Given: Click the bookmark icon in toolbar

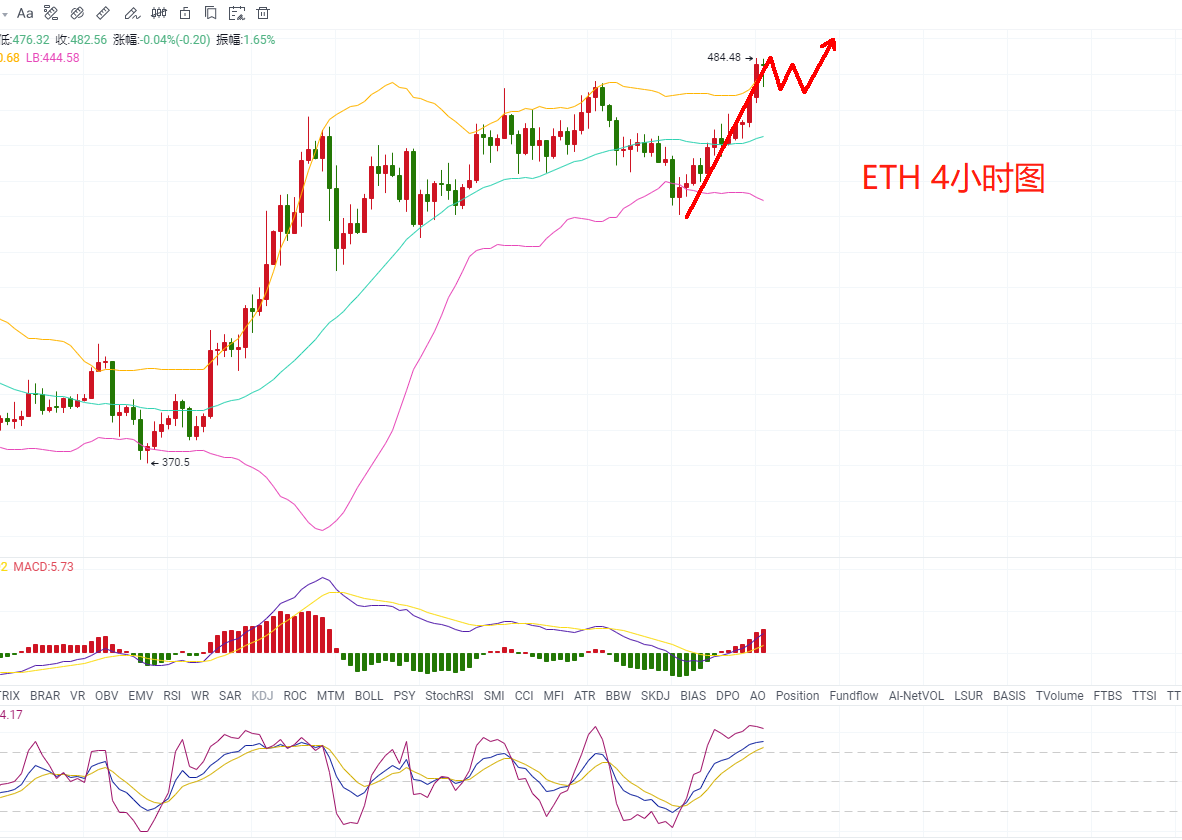Looking at the screenshot, I should click(x=210, y=13).
